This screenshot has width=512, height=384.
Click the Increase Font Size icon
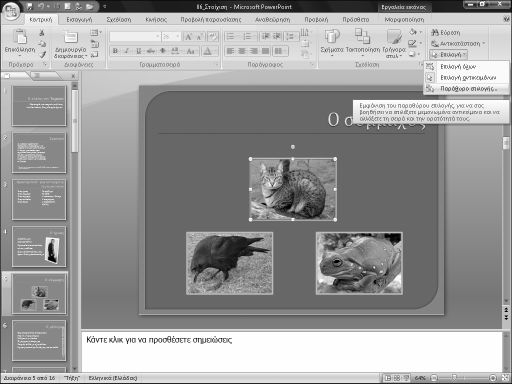pyautogui.click(x=189, y=36)
